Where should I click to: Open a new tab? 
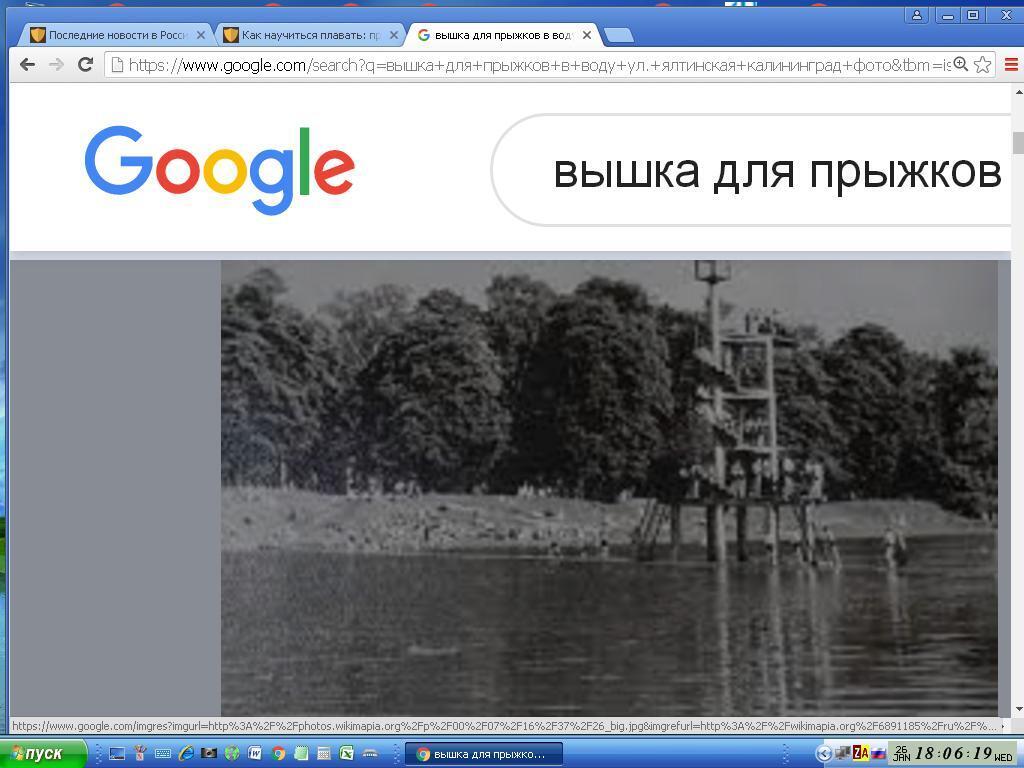click(x=619, y=35)
